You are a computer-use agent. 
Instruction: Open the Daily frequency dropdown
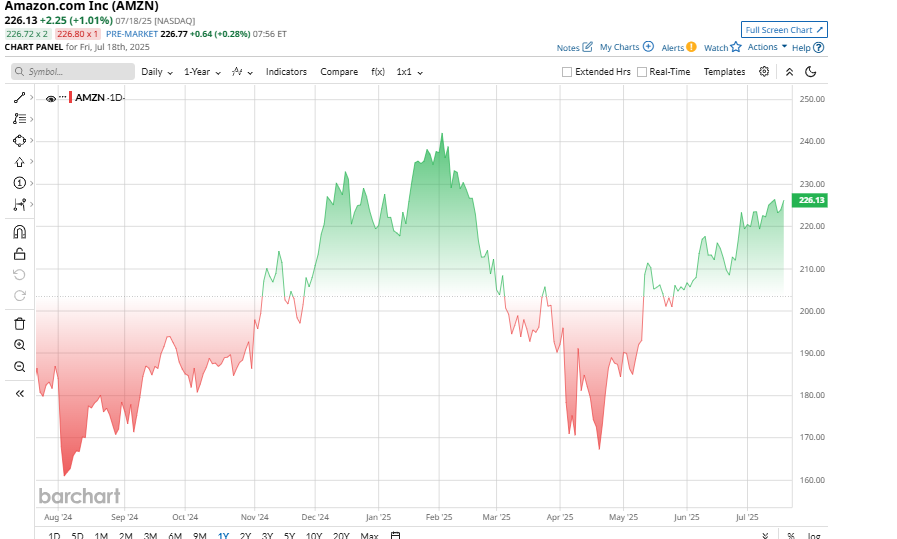157,72
